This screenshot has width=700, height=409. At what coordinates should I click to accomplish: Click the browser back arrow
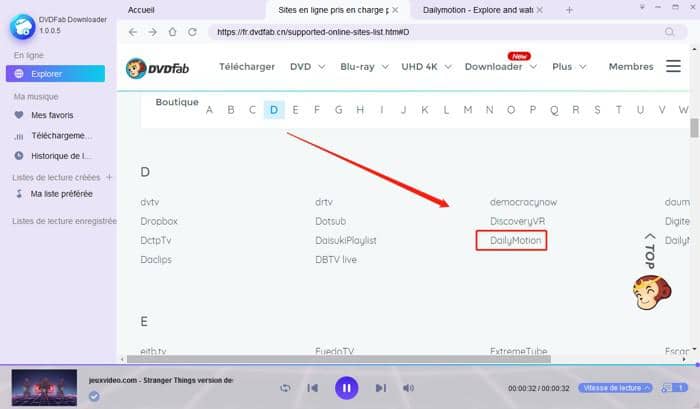(133, 32)
